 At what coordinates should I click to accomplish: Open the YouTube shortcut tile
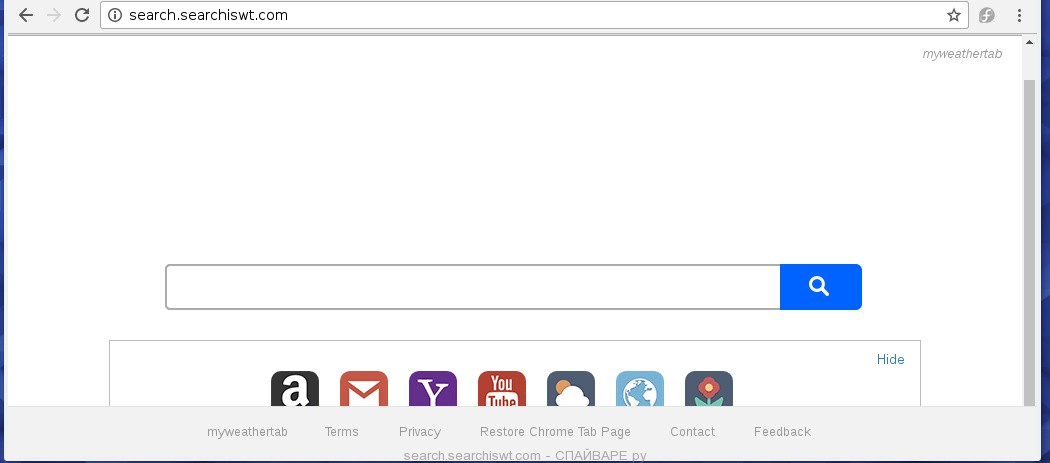click(502, 389)
